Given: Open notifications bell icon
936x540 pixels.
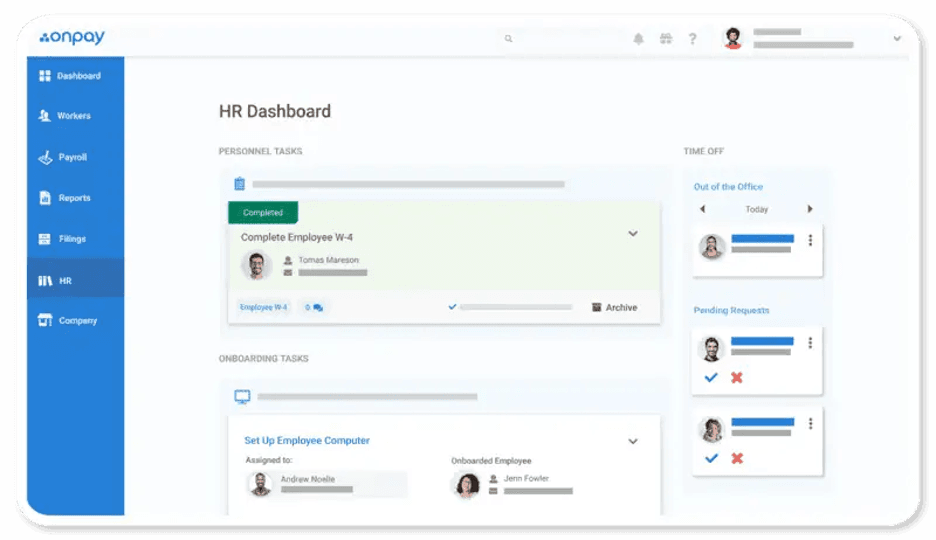Looking at the screenshot, I should coord(638,39).
